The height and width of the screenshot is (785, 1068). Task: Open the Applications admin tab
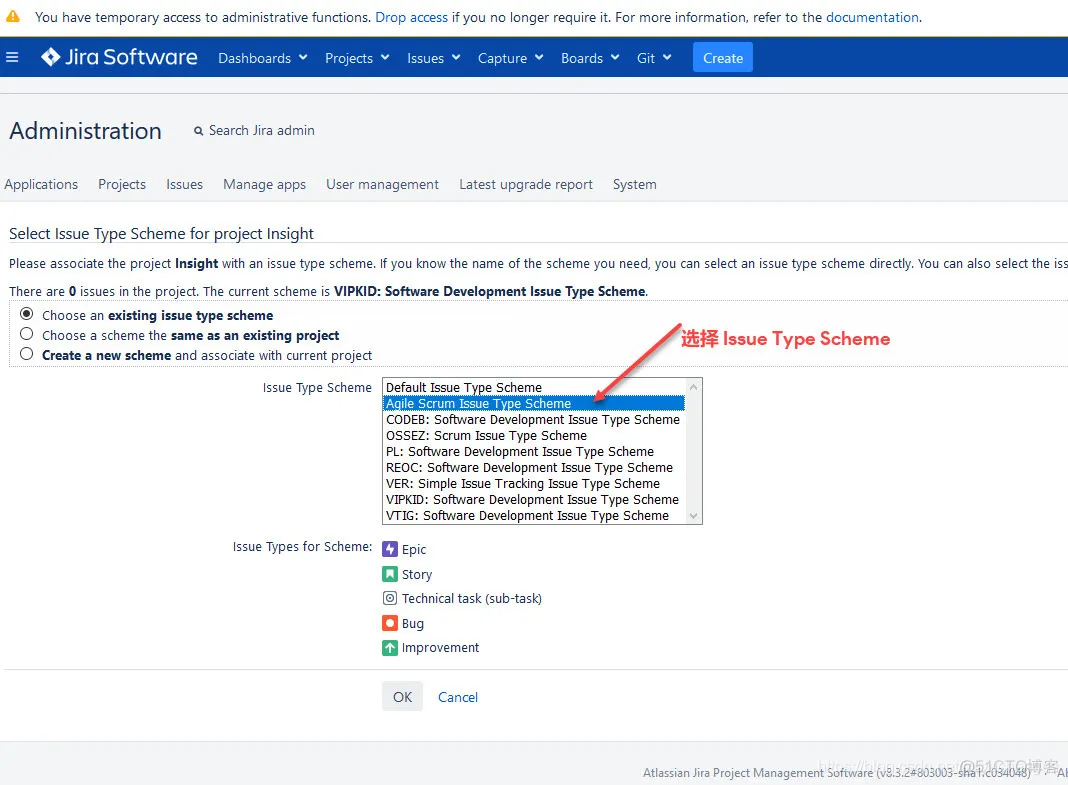point(41,185)
